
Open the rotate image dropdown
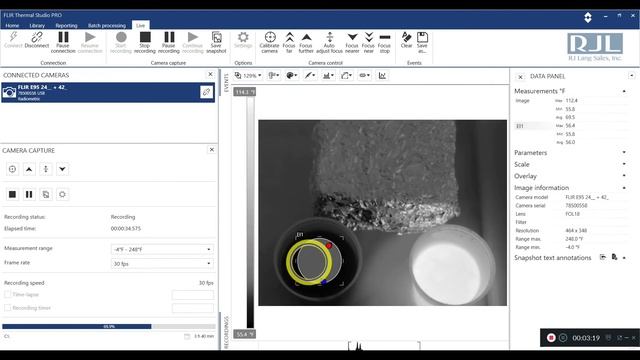[346, 76]
